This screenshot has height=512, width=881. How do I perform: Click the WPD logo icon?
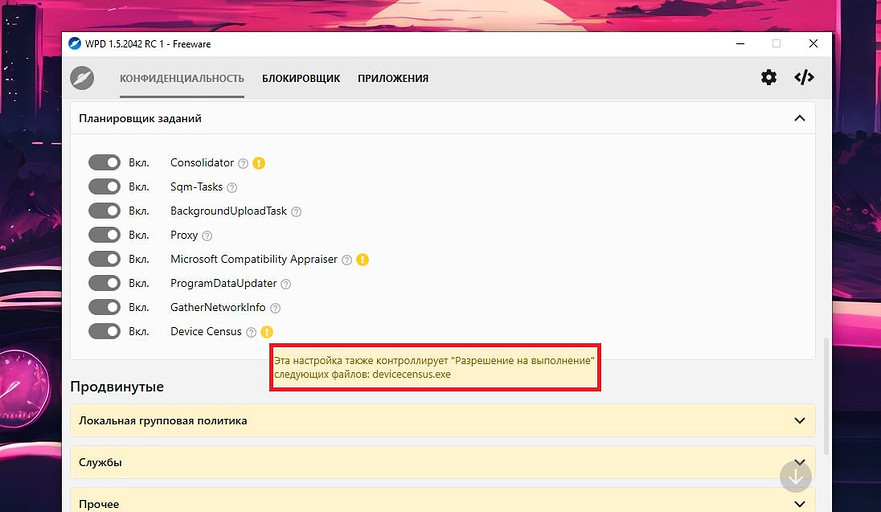82,78
